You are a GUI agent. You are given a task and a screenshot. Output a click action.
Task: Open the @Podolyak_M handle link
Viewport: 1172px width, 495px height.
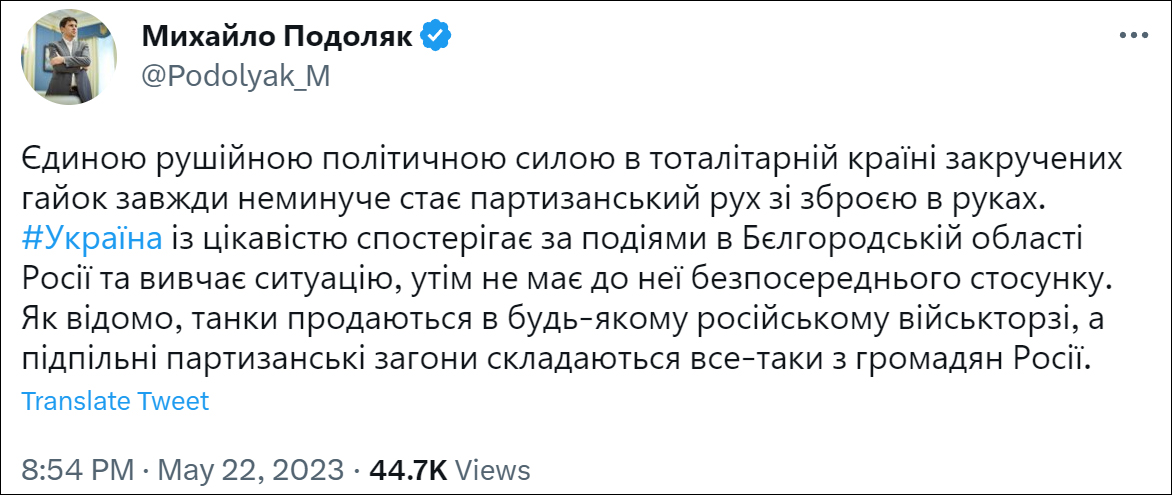[236, 77]
